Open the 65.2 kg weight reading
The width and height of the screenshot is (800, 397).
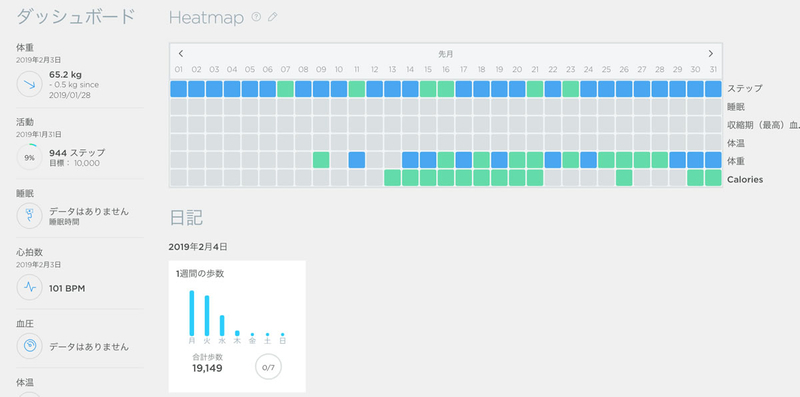(65, 75)
